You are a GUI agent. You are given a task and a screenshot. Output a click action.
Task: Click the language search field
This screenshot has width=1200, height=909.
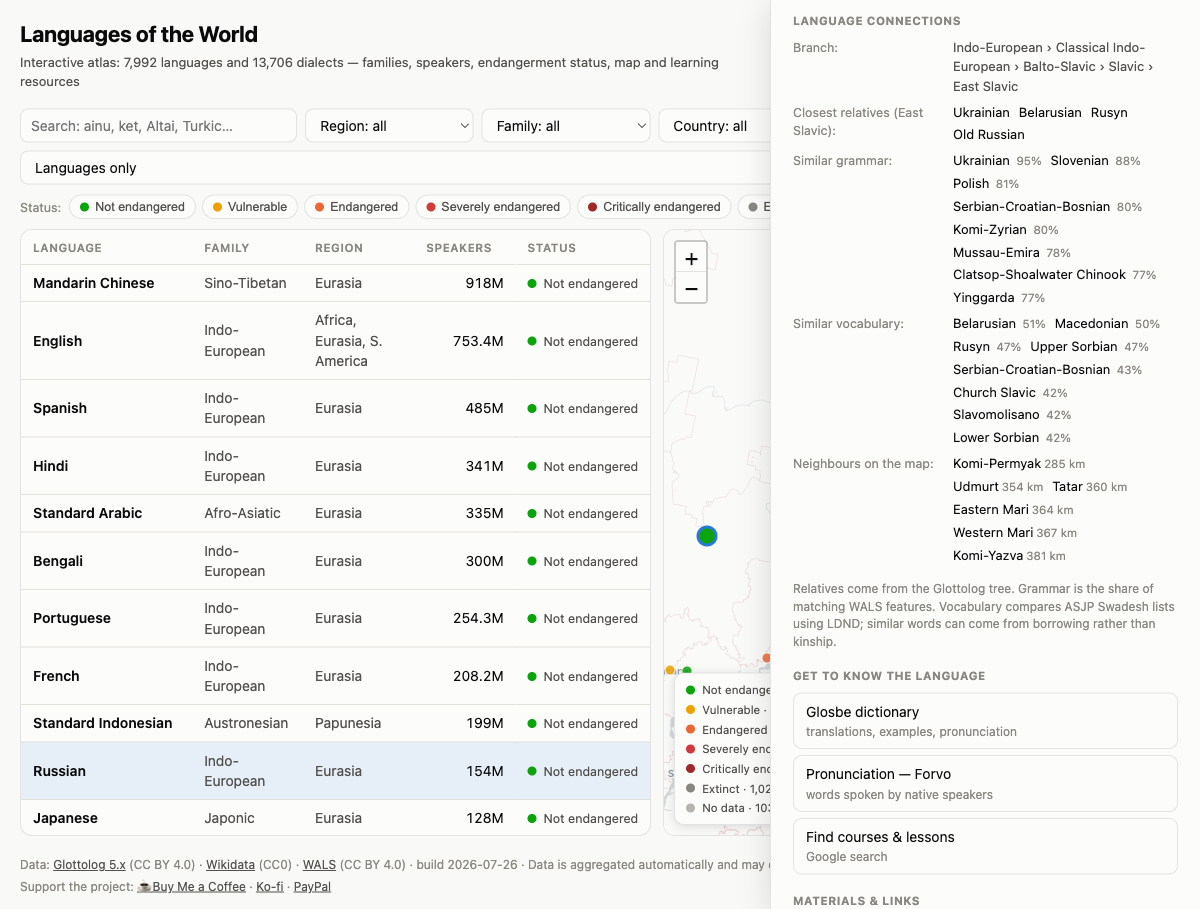pyautogui.click(x=159, y=126)
